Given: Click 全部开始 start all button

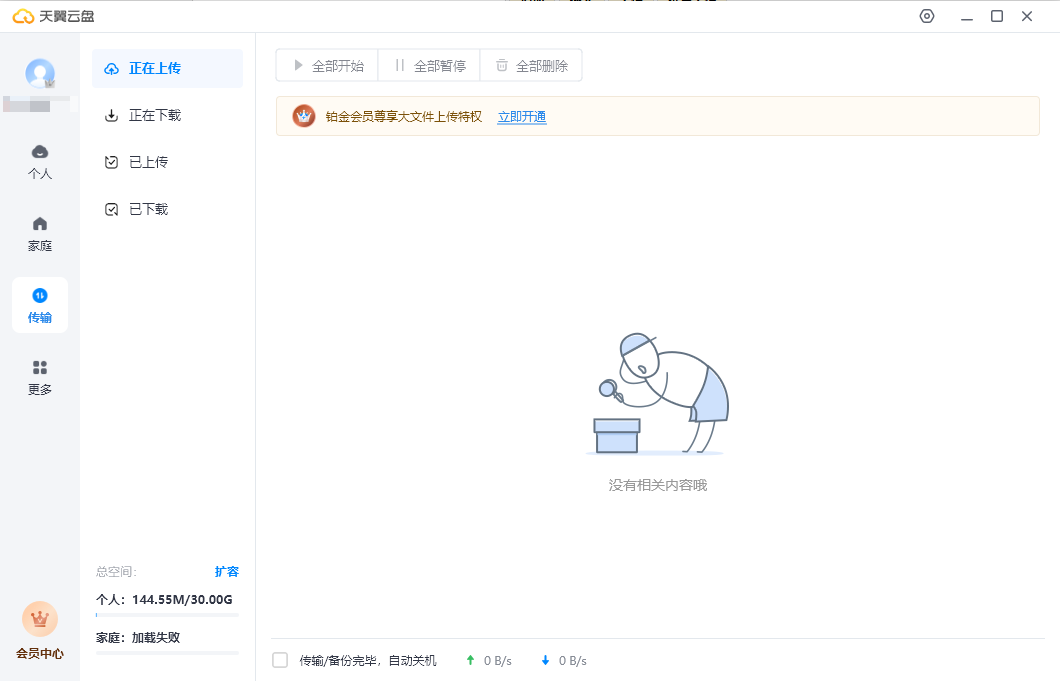Looking at the screenshot, I should [x=327, y=66].
